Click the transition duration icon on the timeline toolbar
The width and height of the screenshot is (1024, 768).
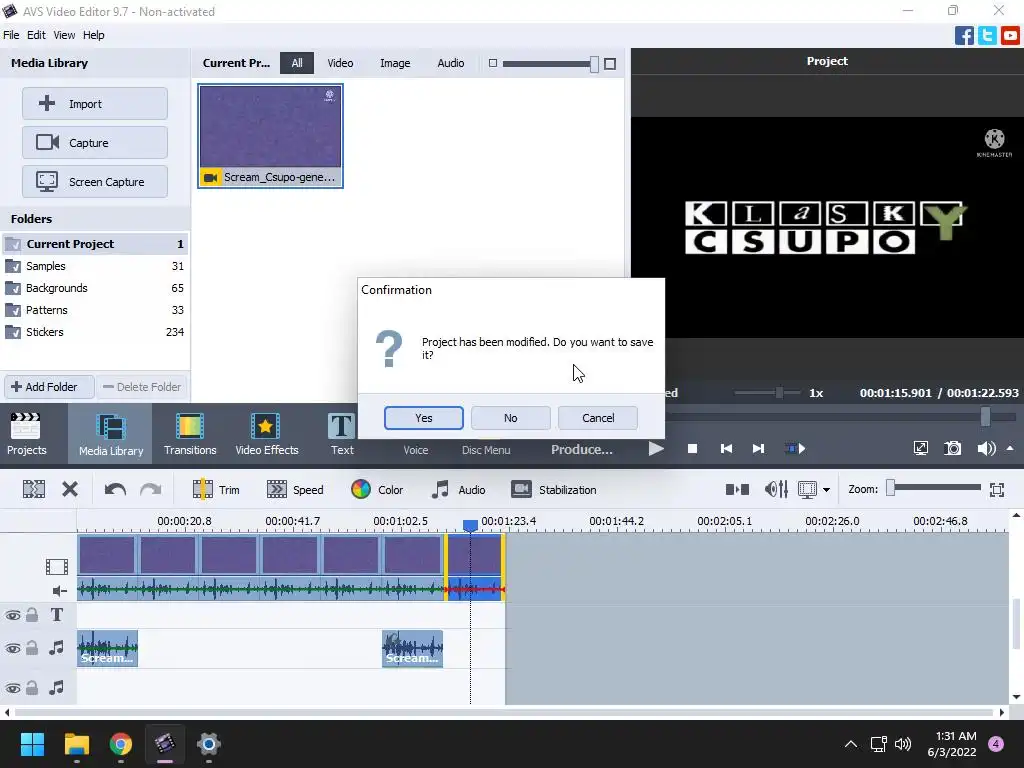coord(737,489)
